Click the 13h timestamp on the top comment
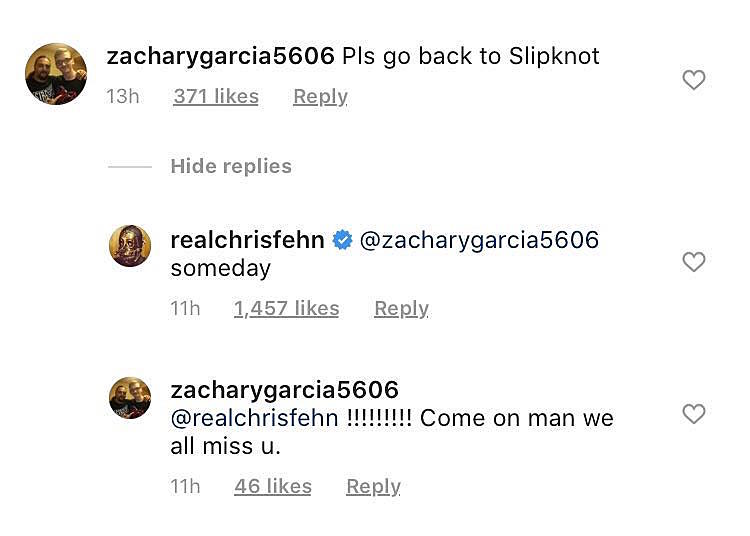The width and height of the screenshot is (750, 536). pyautogui.click(x=123, y=97)
